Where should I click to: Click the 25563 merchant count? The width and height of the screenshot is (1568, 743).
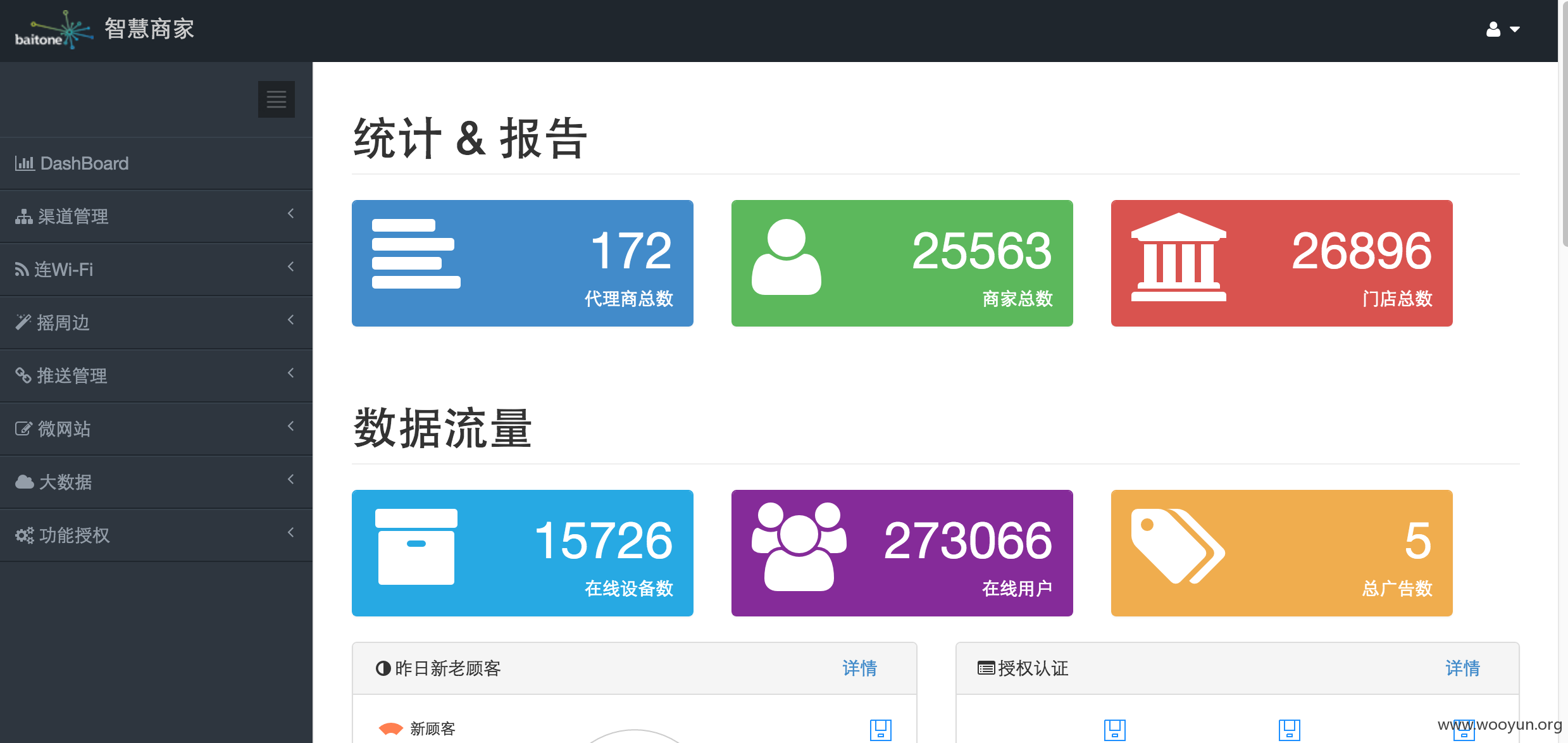coord(982,251)
